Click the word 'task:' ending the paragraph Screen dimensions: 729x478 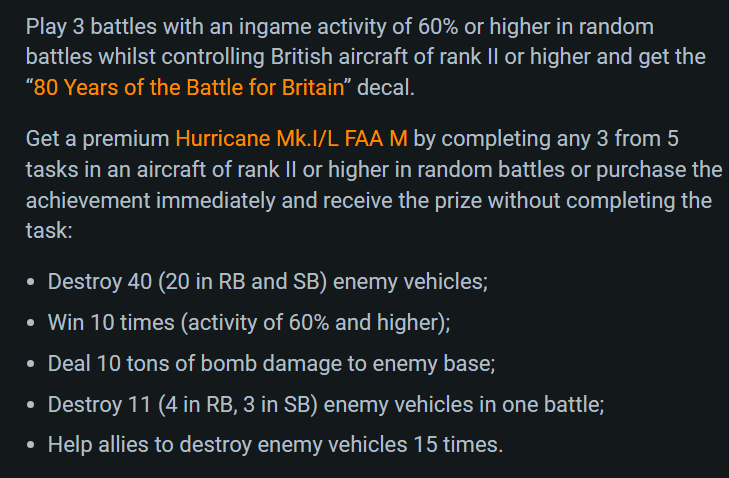point(49,231)
